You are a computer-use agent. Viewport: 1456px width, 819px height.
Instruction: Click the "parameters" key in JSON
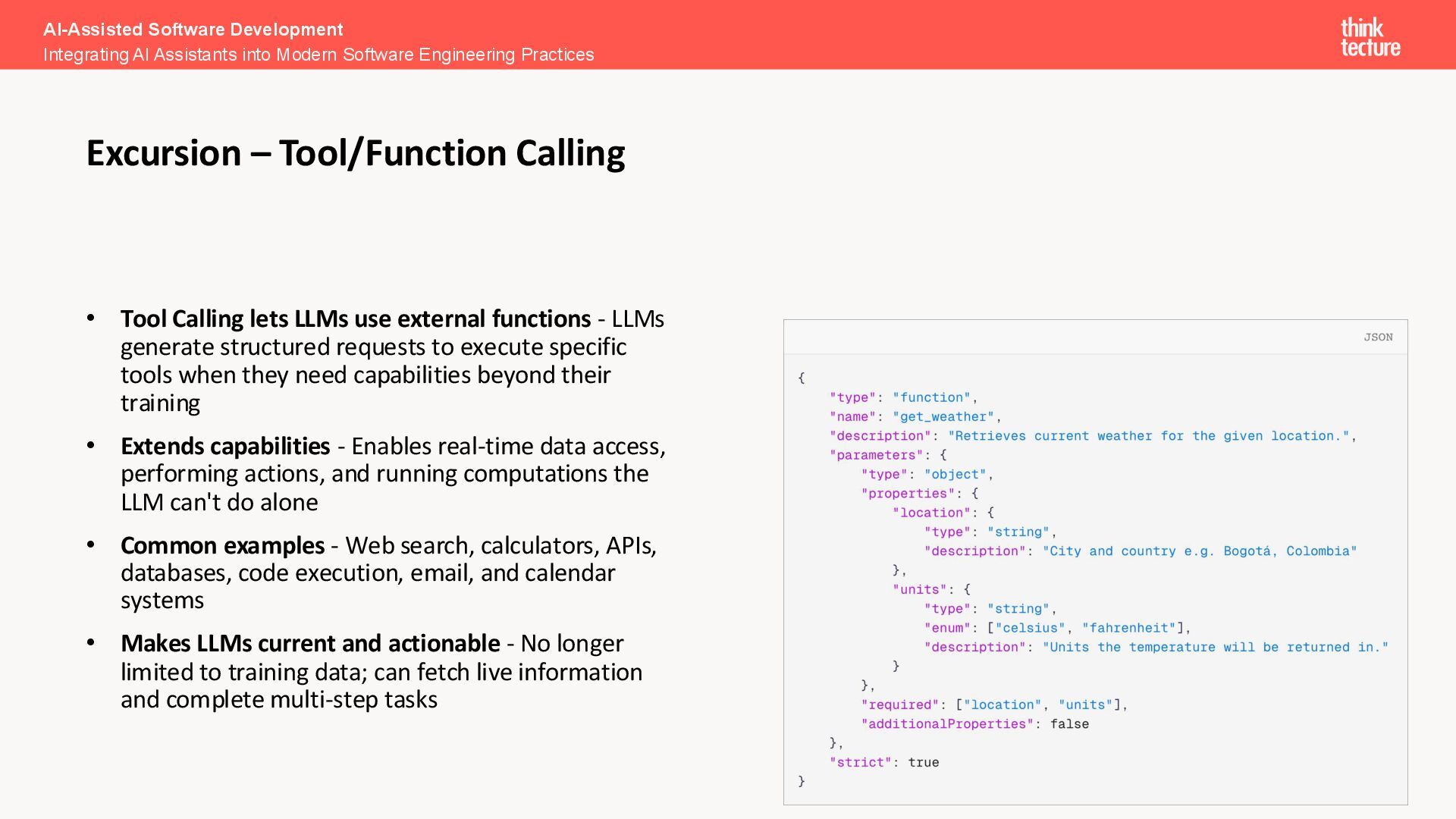point(876,455)
